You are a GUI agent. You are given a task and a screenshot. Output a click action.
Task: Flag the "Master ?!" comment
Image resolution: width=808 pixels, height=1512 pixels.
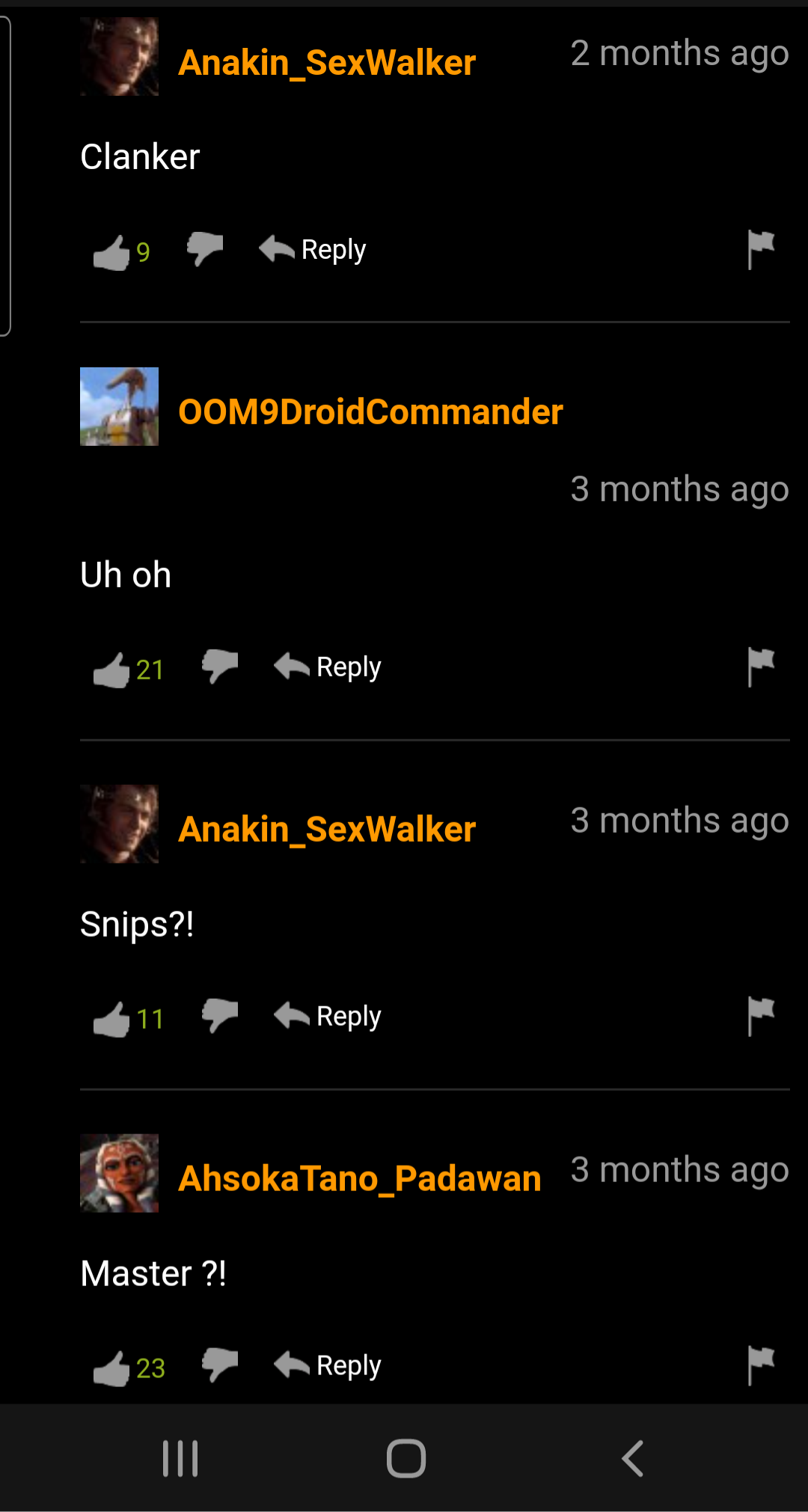click(x=761, y=1365)
